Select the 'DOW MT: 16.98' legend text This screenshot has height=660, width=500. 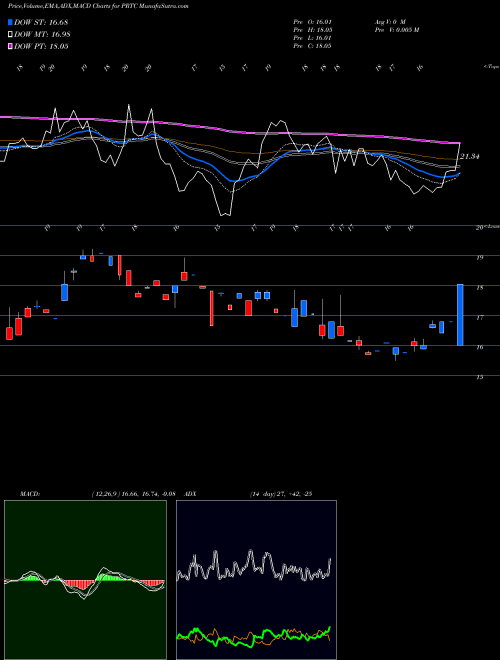pyautogui.click(x=42, y=35)
